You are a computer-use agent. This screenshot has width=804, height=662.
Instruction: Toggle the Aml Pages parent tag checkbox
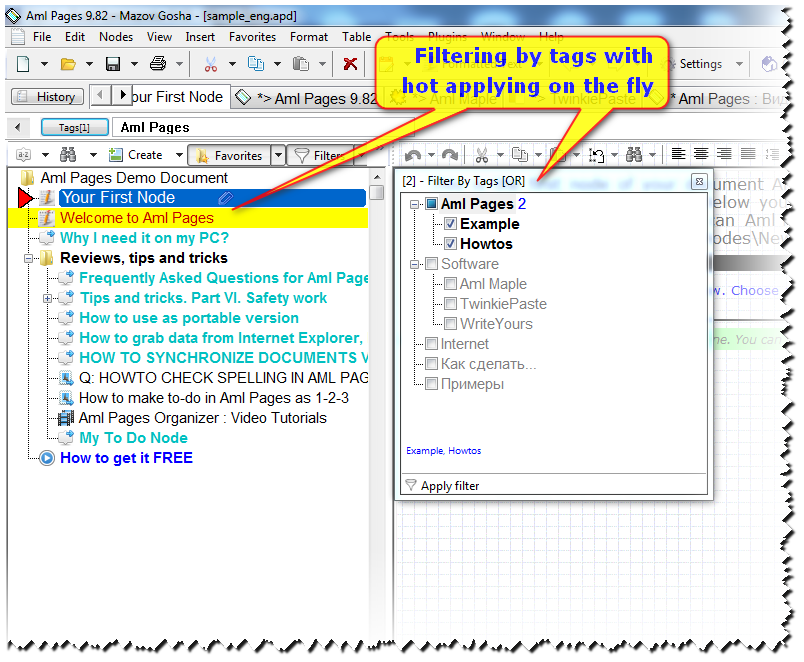pyautogui.click(x=432, y=204)
